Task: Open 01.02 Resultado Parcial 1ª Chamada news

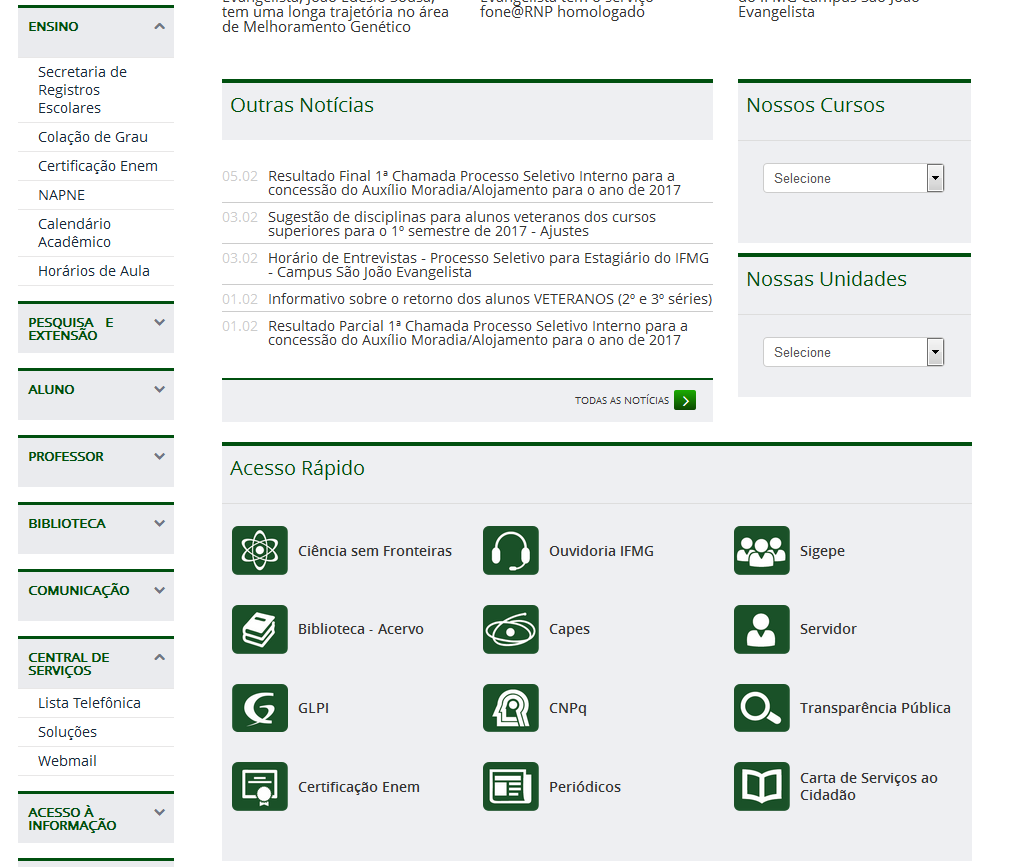Action: (477, 333)
